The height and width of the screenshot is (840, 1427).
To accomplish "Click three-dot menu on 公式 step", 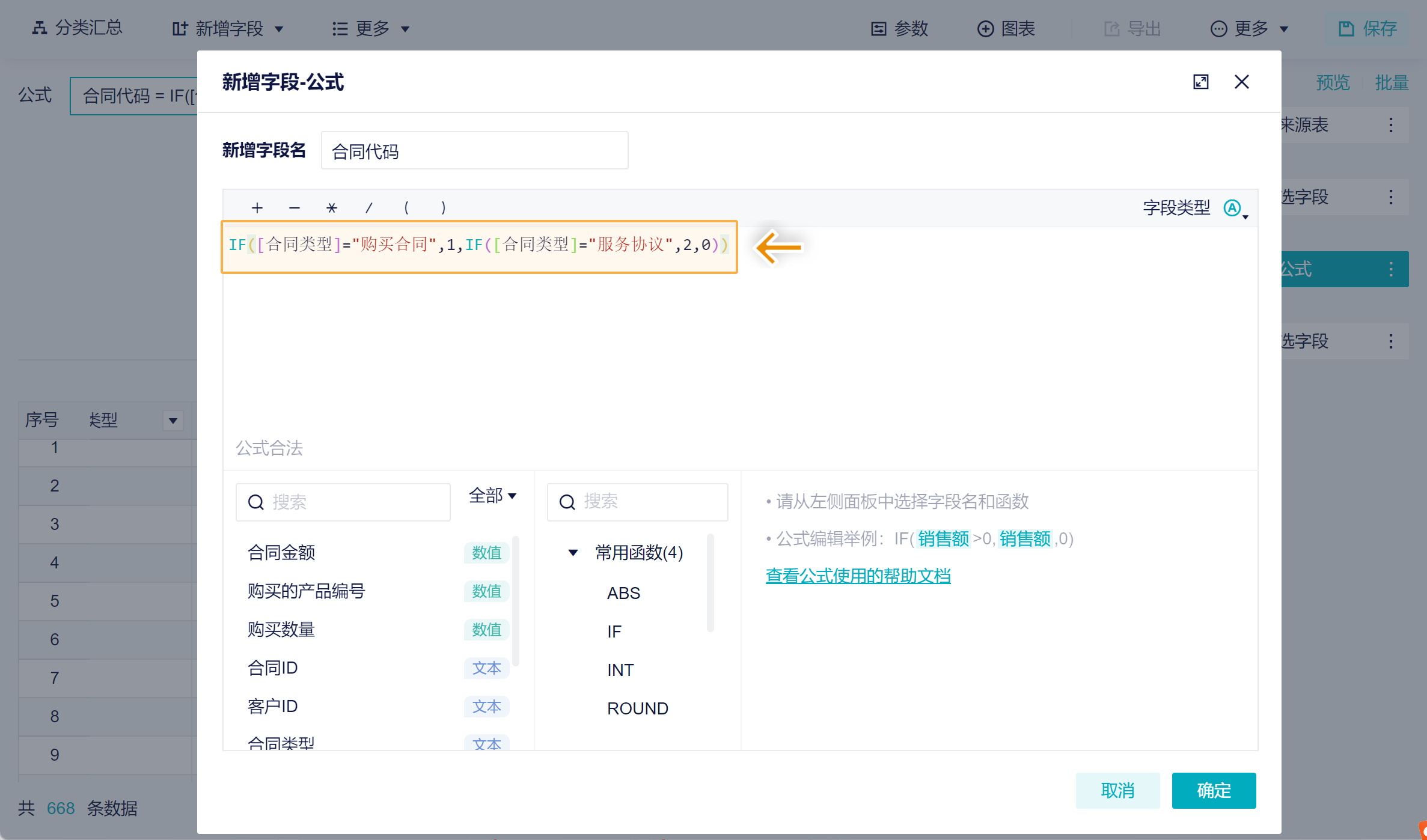I will click(x=1390, y=269).
